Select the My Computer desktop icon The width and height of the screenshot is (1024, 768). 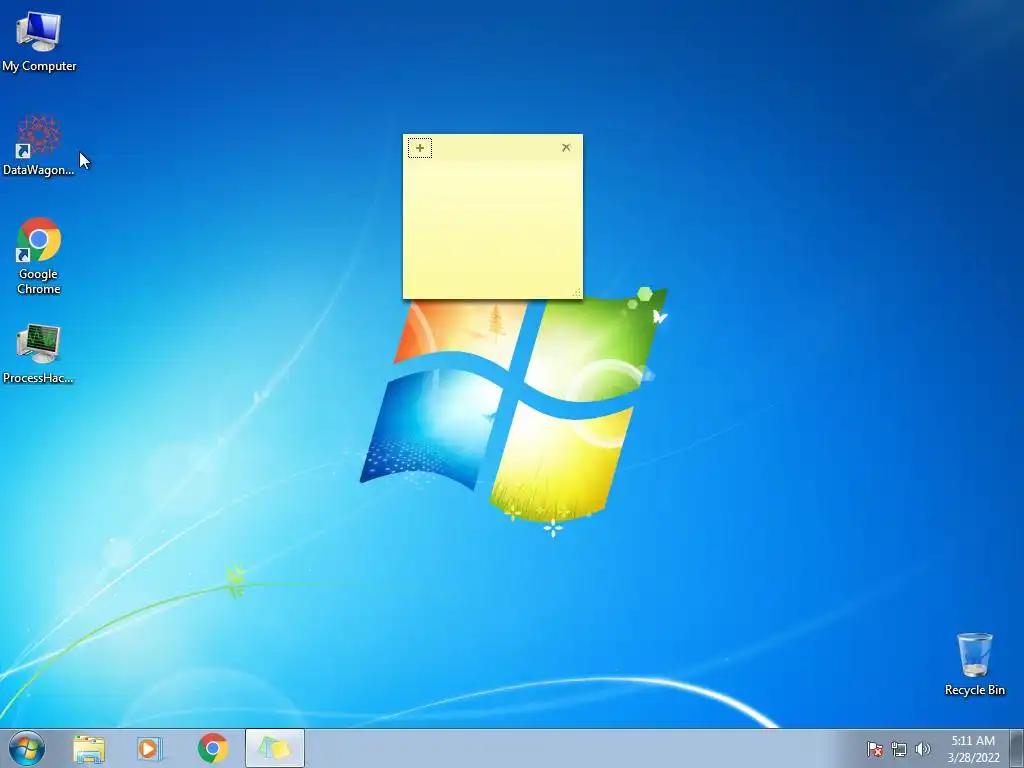coord(39,41)
